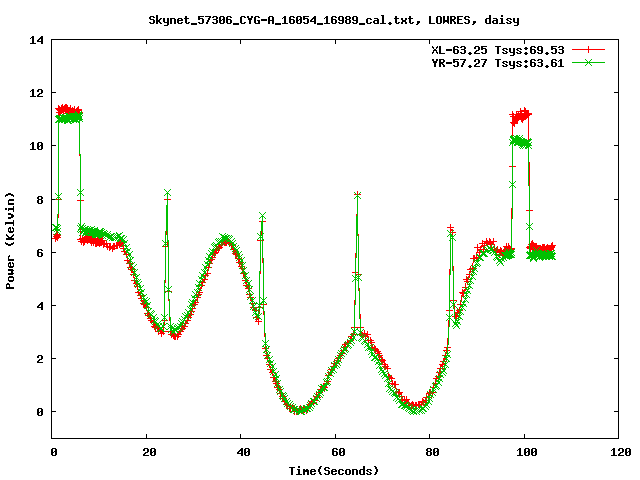The height and width of the screenshot is (480, 640).
Task: Click y-axis tick label 12
Action: (36, 93)
